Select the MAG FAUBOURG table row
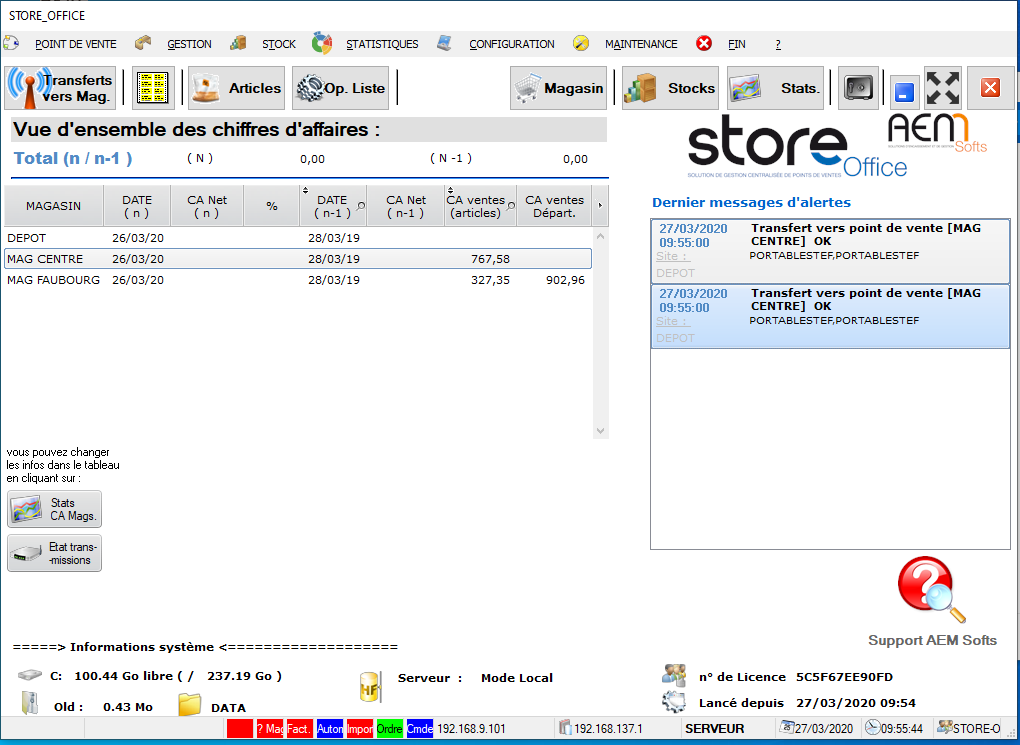 coord(298,280)
